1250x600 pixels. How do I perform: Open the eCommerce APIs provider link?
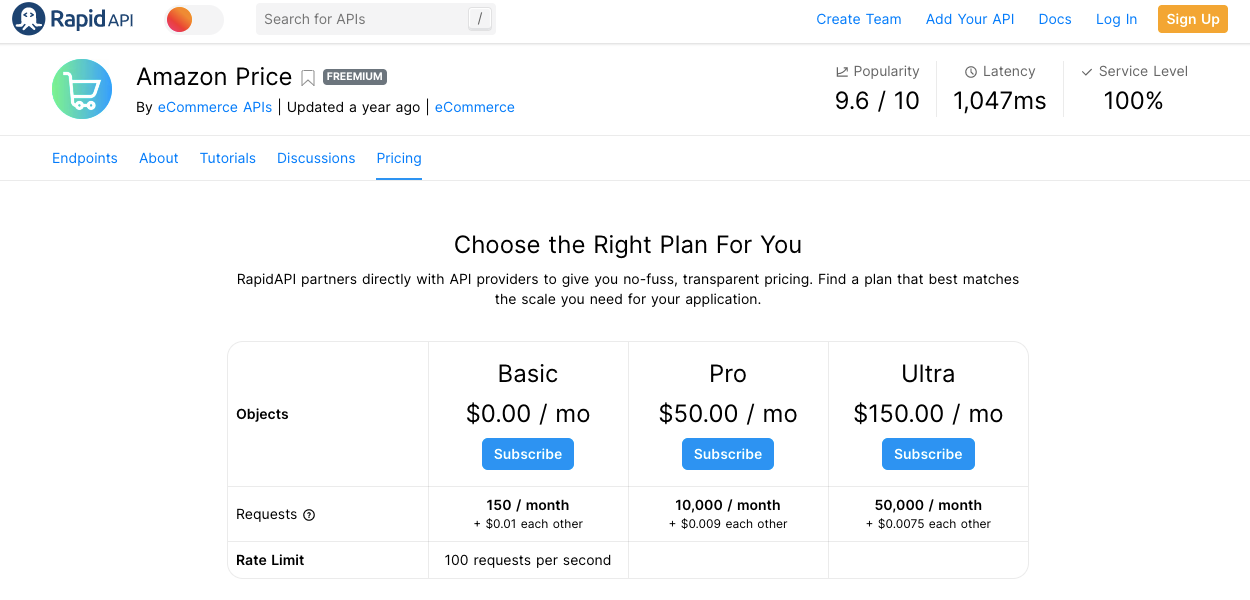click(x=214, y=107)
